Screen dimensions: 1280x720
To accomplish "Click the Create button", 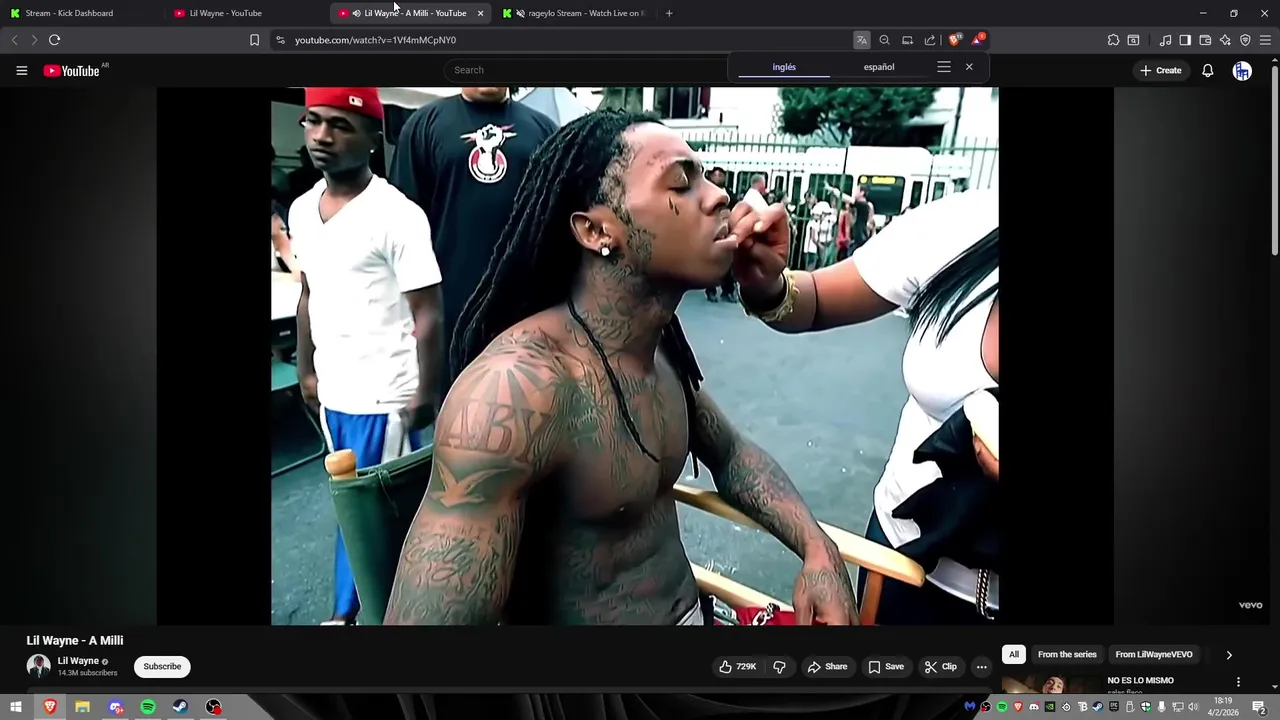I will pyautogui.click(x=1161, y=70).
